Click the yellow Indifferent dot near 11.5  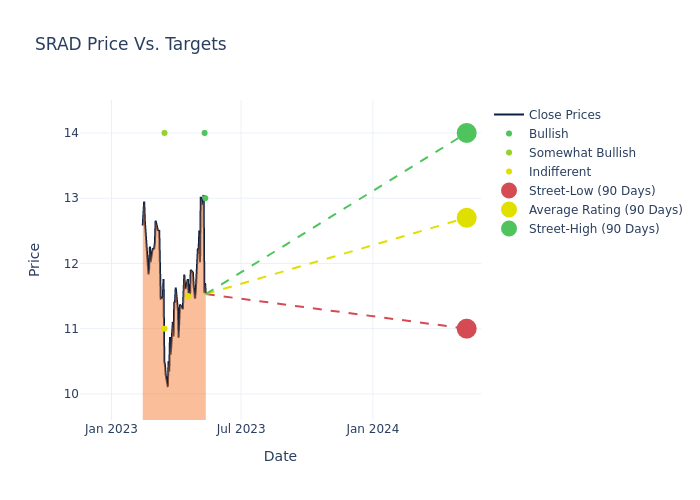188,296
